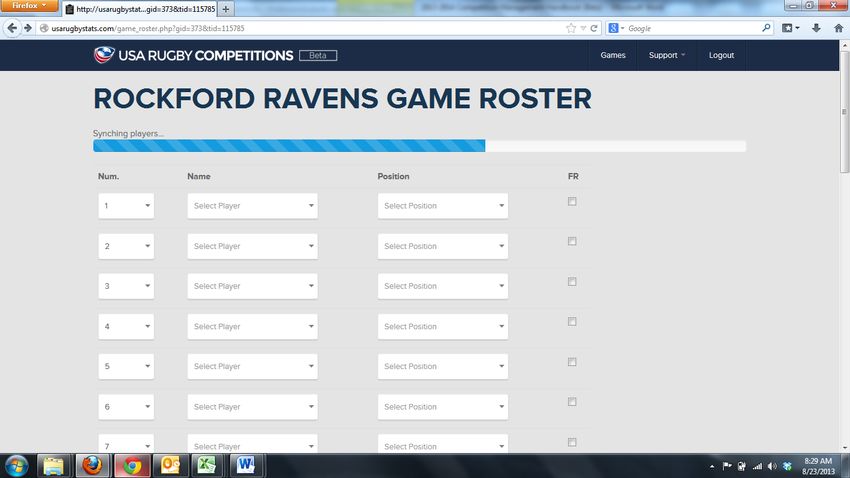Open Select Player dropdown in row 6
The width and height of the screenshot is (850, 478).
click(x=252, y=406)
